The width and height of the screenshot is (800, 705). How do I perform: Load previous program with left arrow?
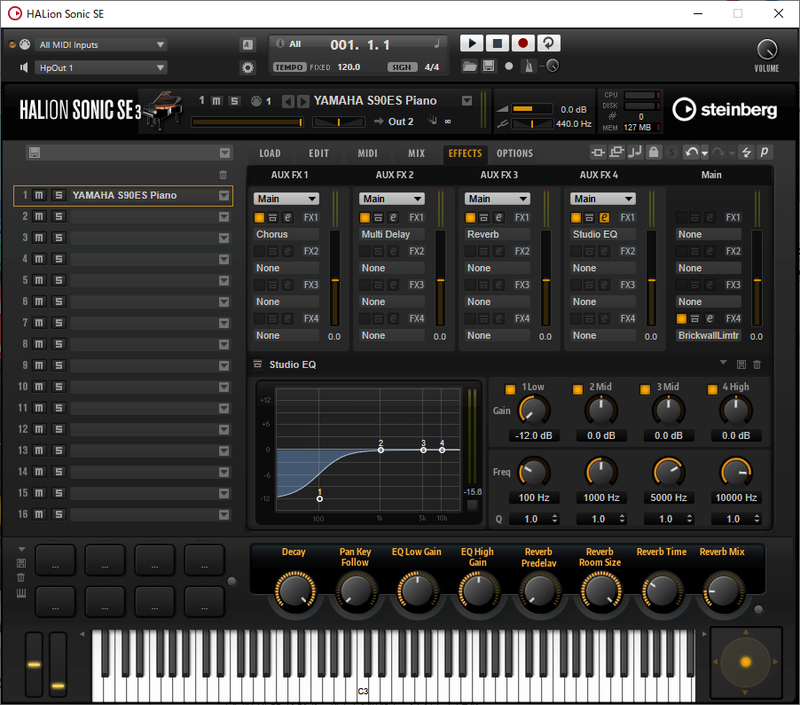point(288,102)
